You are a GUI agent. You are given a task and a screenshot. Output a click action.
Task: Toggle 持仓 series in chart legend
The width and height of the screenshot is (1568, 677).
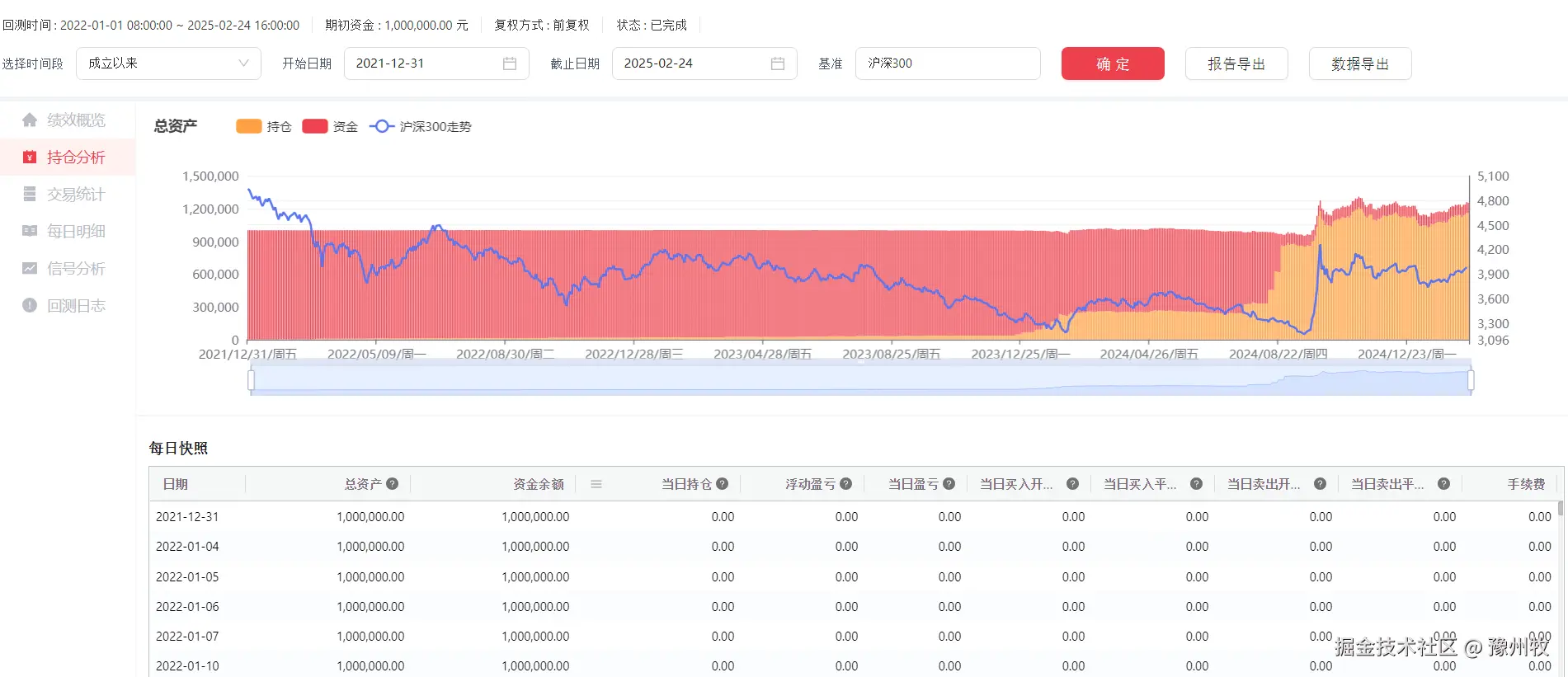[264, 126]
